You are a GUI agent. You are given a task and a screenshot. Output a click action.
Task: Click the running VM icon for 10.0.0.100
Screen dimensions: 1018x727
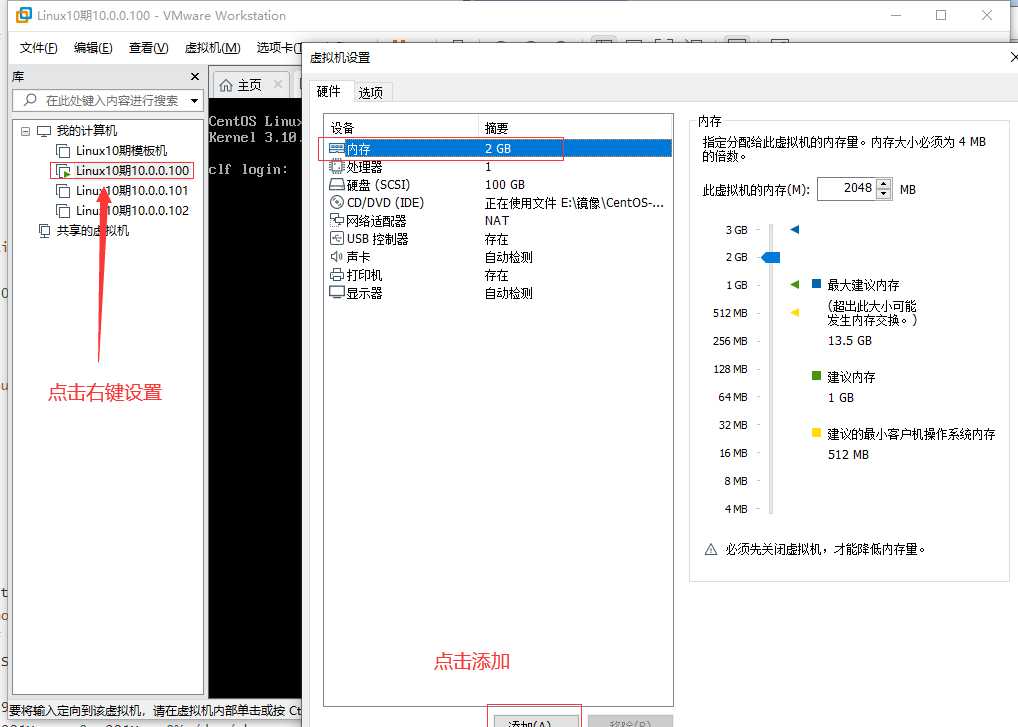click(x=63, y=171)
